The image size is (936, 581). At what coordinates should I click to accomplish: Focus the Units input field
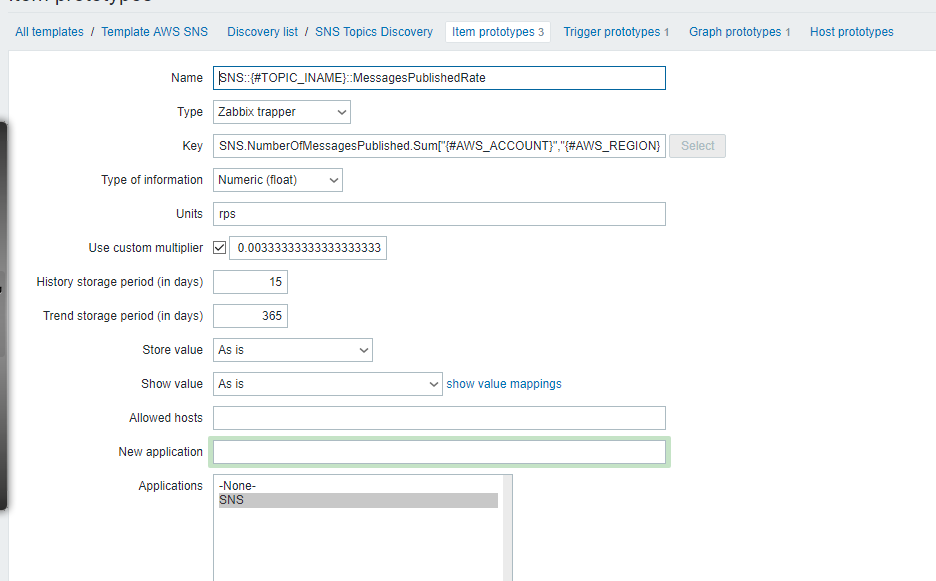pos(439,214)
